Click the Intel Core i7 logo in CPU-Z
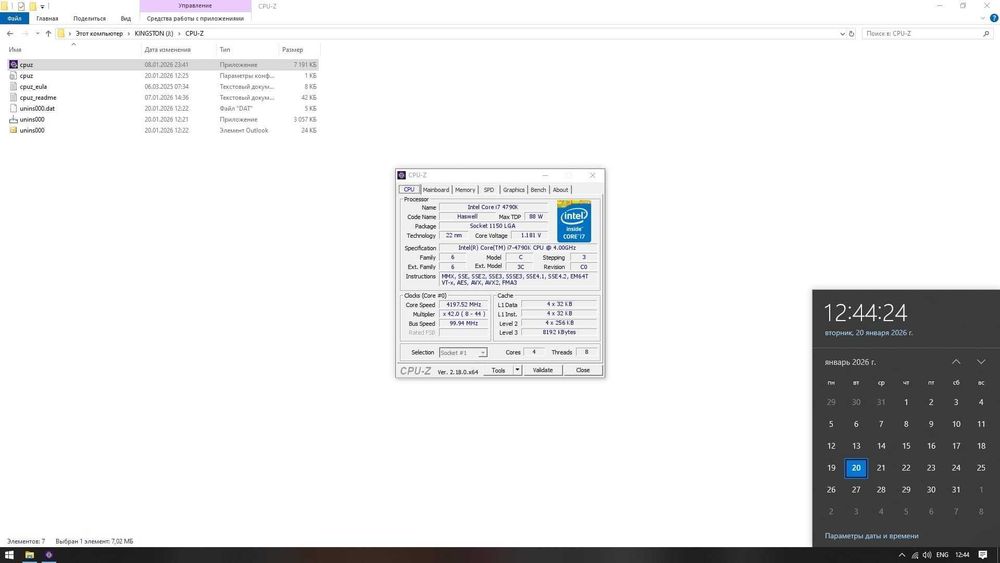 (574, 221)
